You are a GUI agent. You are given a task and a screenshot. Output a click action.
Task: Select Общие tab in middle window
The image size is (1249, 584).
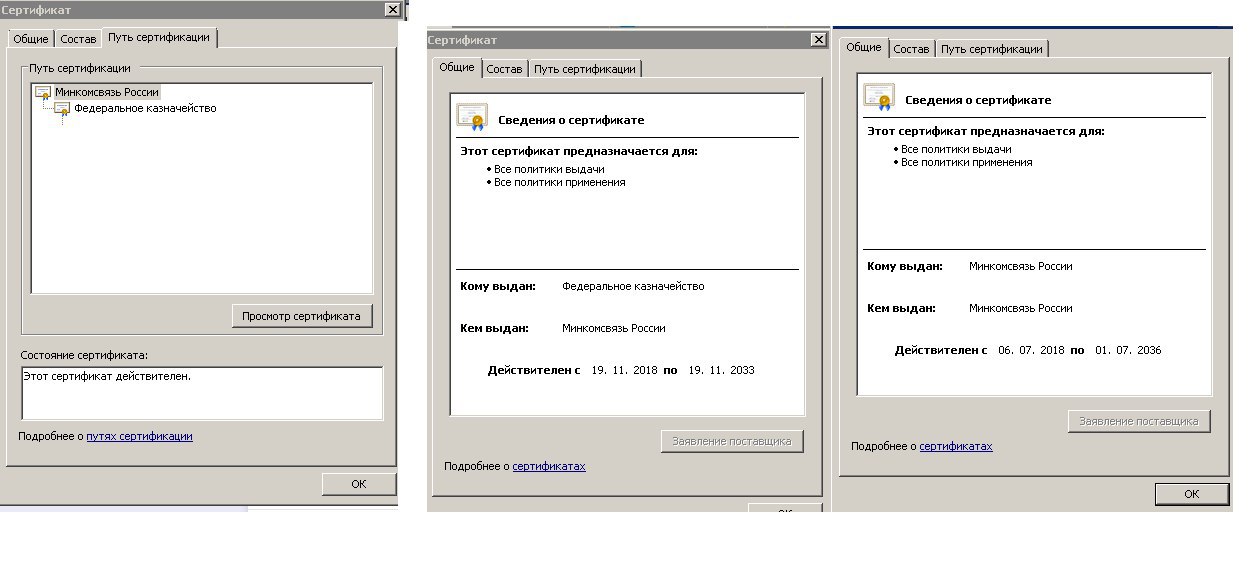(x=457, y=67)
